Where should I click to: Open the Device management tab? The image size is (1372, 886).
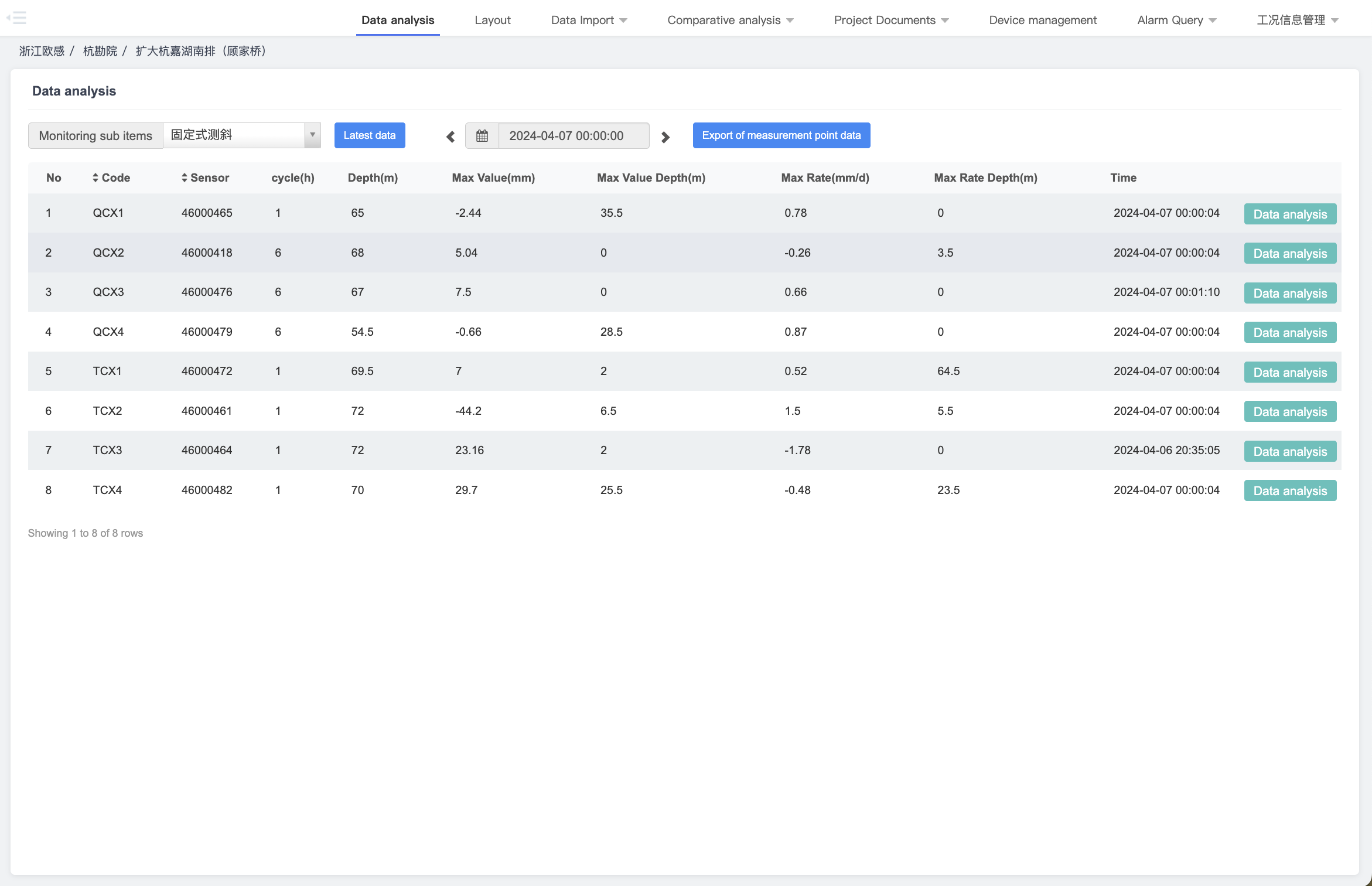click(x=1043, y=20)
